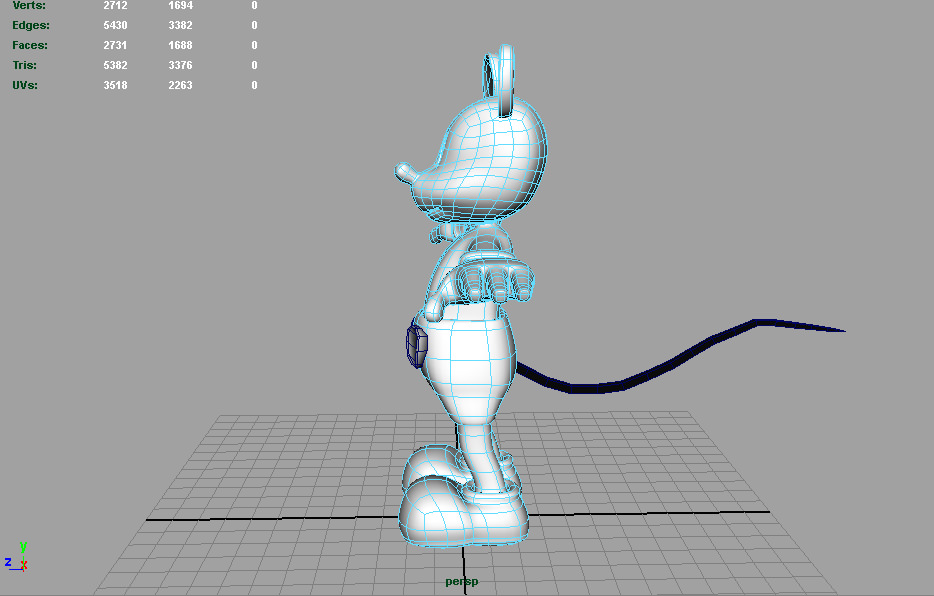Viewport: 934px width, 596px height.
Task: Select the Faces count value 2731
Action: (116, 45)
